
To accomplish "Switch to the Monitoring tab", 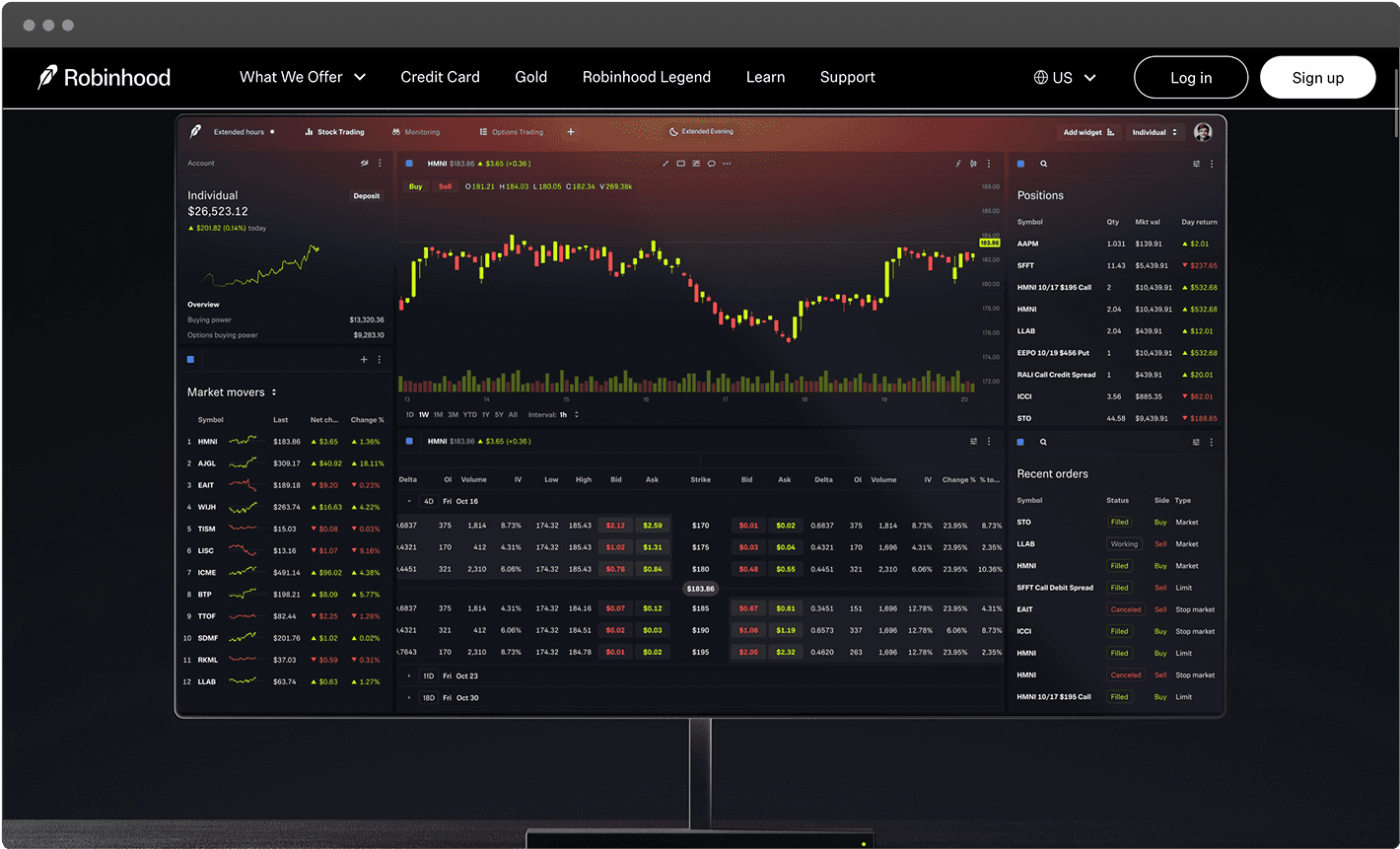I will click(x=416, y=132).
